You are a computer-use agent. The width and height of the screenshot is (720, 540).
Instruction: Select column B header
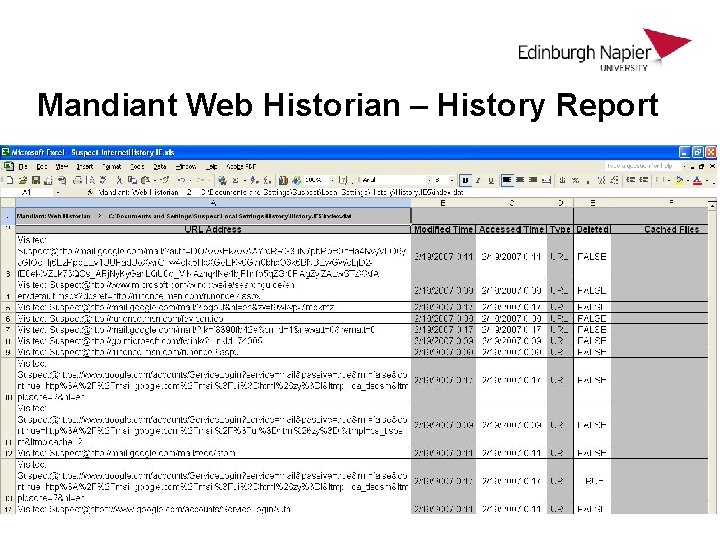(443, 202)
